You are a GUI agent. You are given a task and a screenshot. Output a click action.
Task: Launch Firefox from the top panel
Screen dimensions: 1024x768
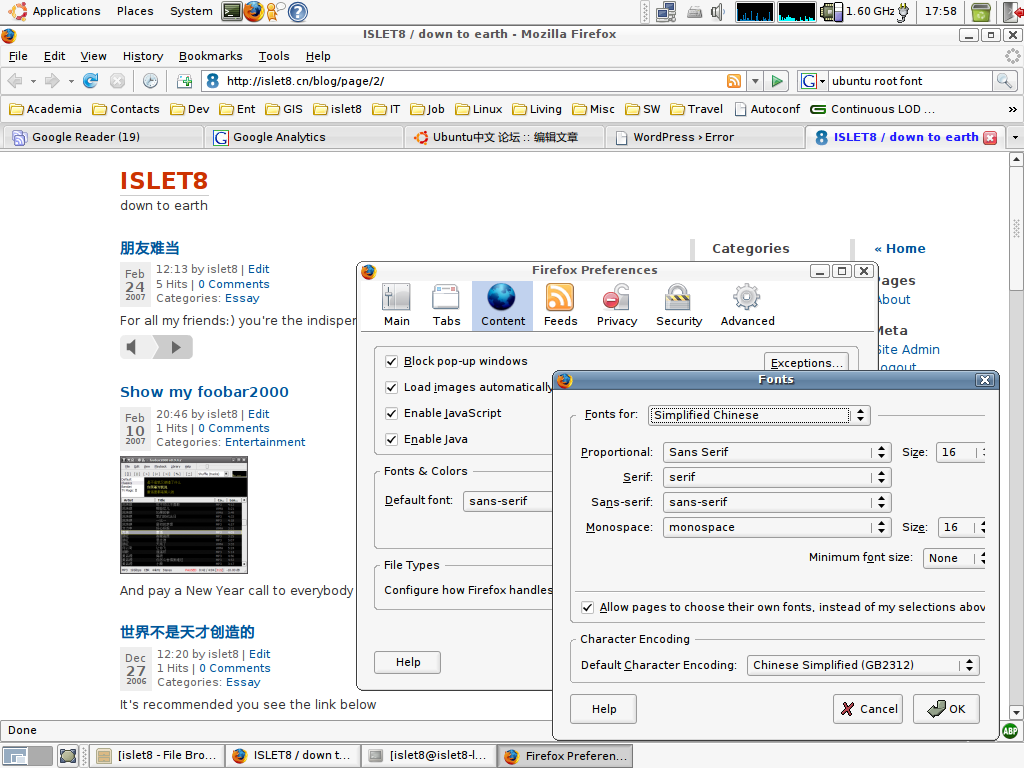pos(253,11)
